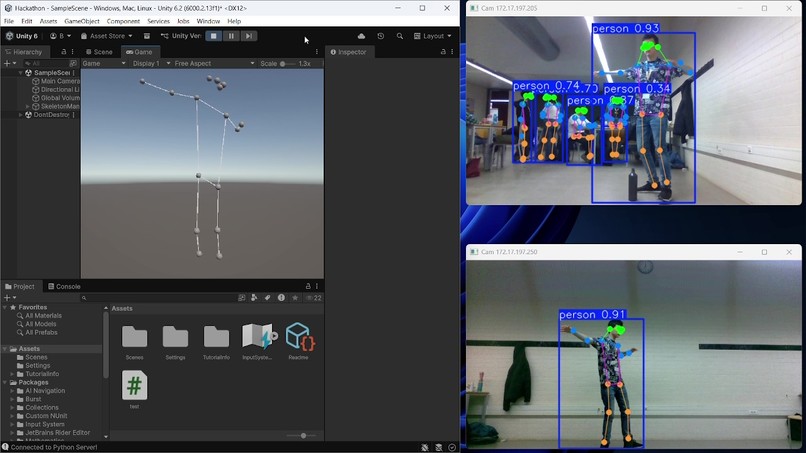Open the Inspector panel kebab menu
This screenshot has height=453, width=806.
pyautogui.click(x=452, y=52)
